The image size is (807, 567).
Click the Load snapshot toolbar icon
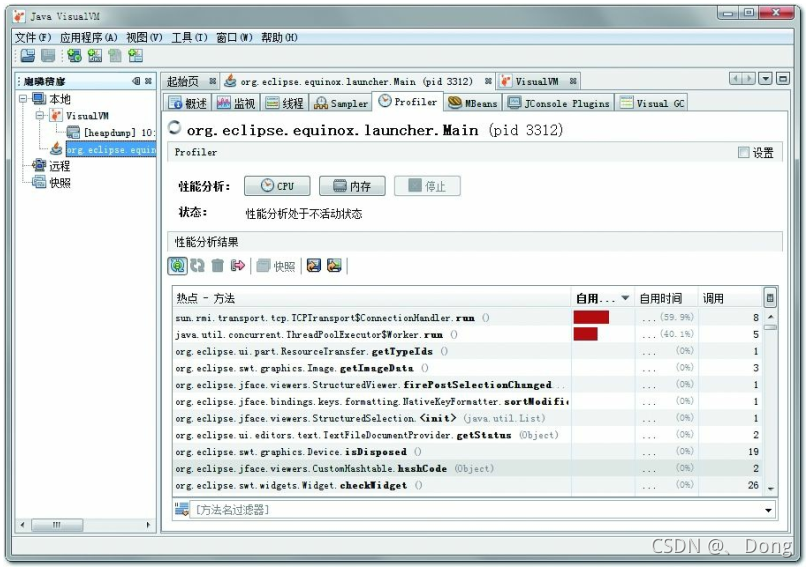point(28,56)
